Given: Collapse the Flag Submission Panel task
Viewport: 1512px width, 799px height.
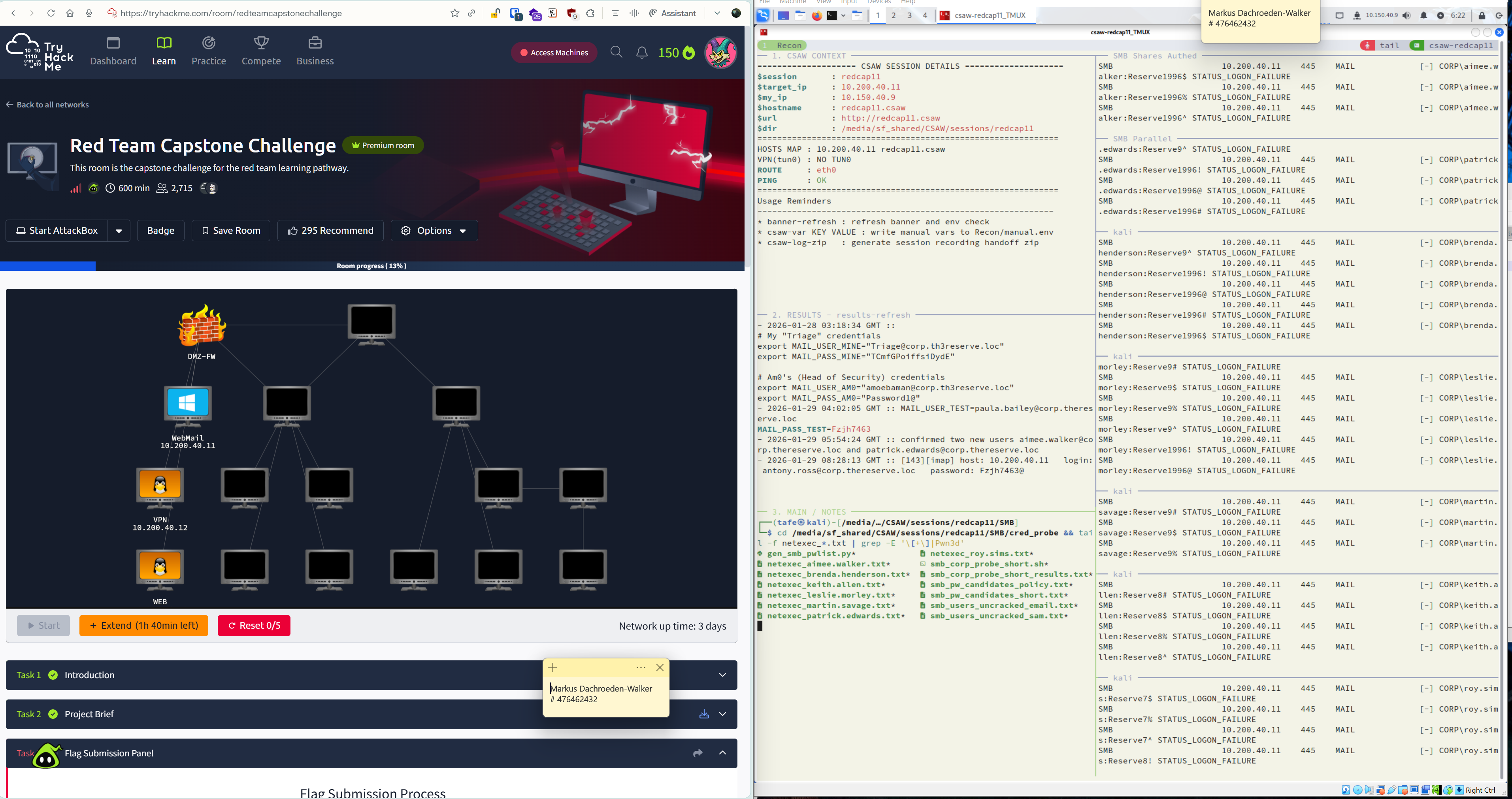Looking at the screenshot, I should point(722,753).
